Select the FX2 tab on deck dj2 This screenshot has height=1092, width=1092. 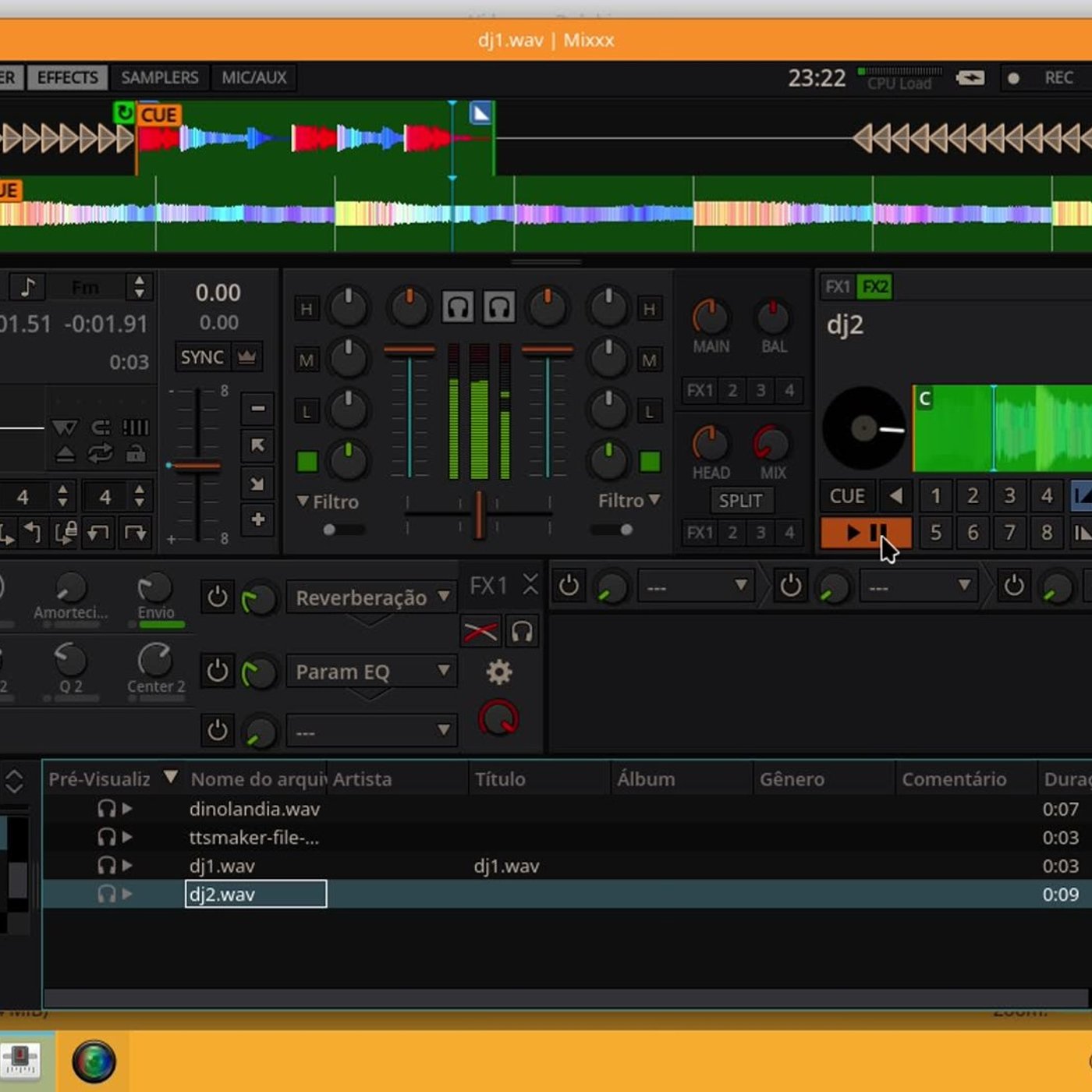click(x=874, y=287)
